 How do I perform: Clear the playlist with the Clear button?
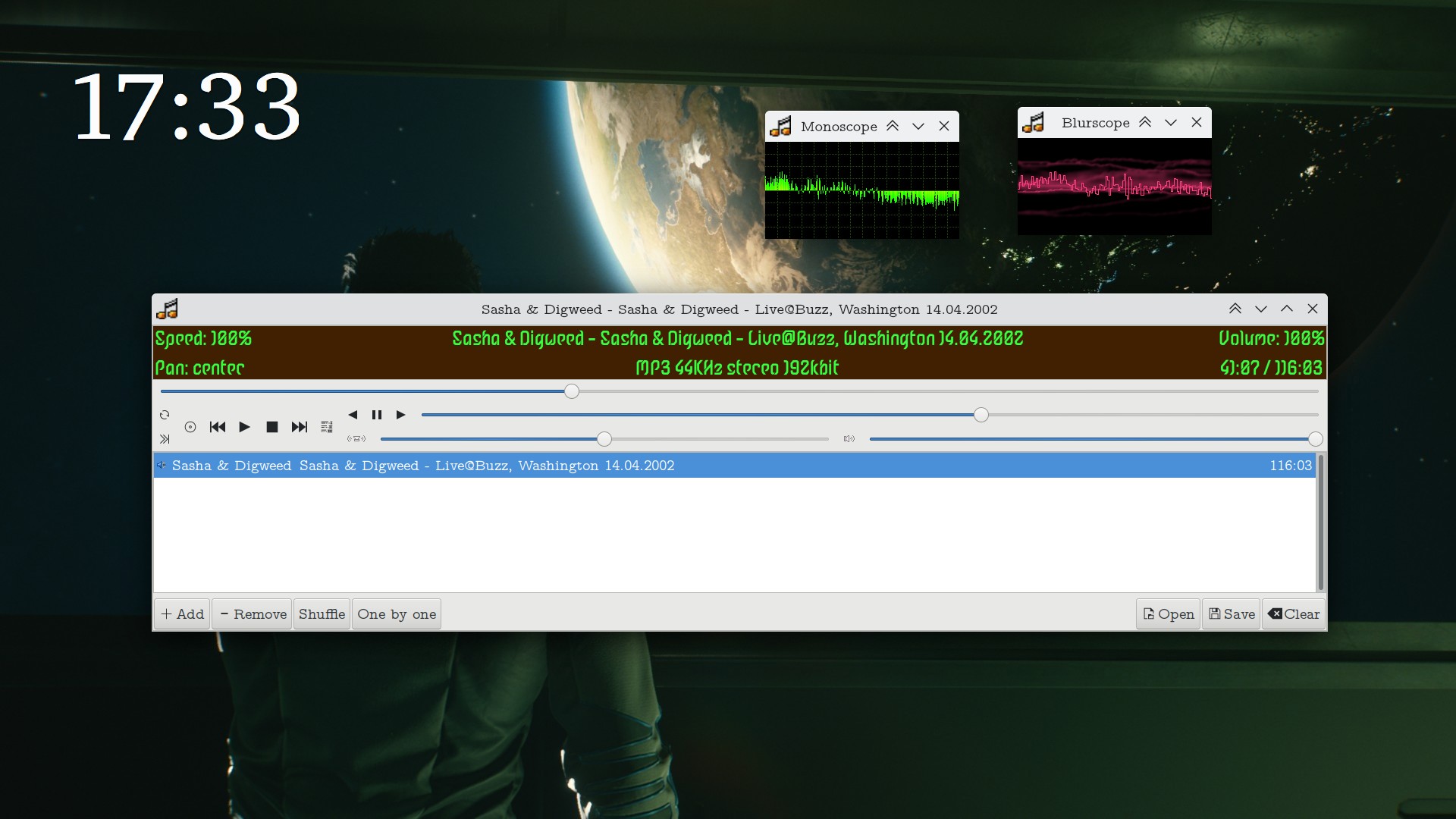coord(1292,614)
